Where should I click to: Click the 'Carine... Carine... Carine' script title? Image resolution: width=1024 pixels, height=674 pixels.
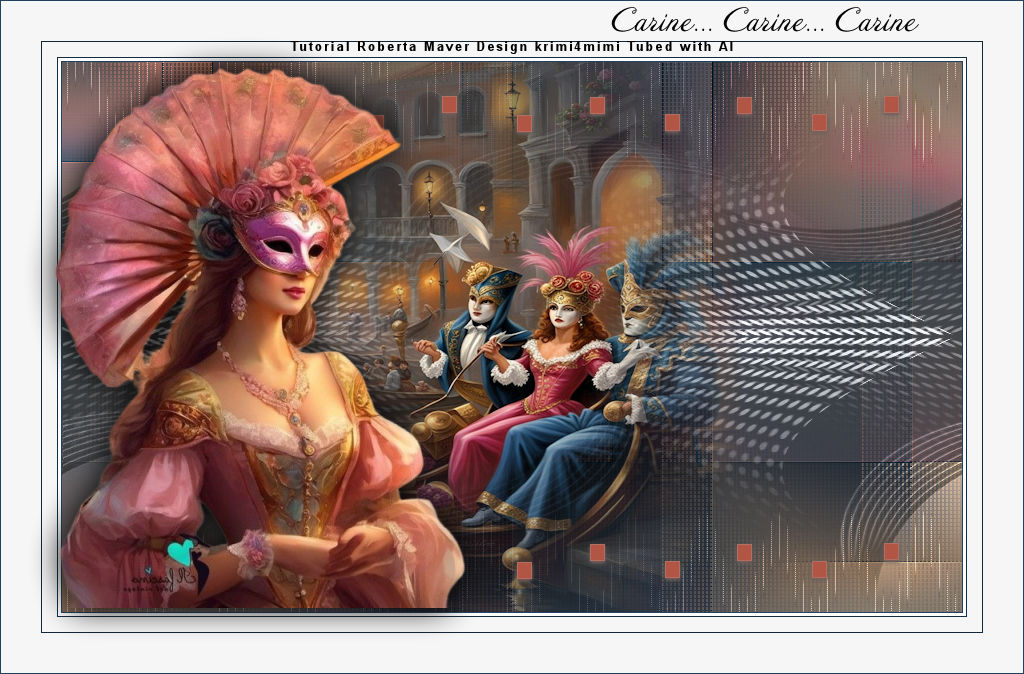point(764,20)
